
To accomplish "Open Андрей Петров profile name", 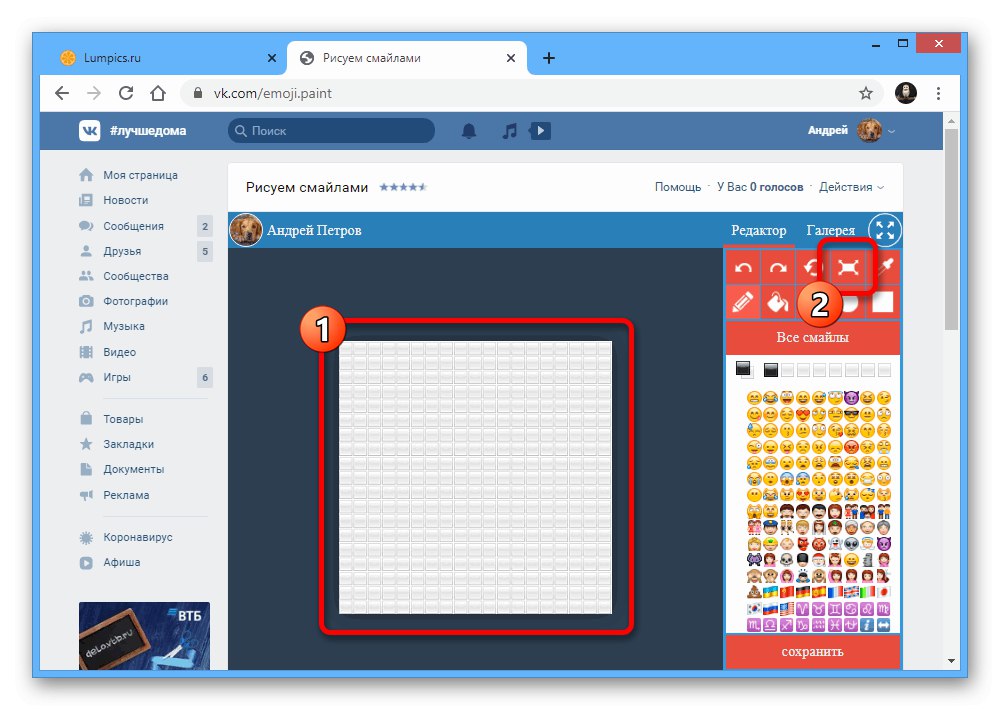I will click(x=314, y=230).
